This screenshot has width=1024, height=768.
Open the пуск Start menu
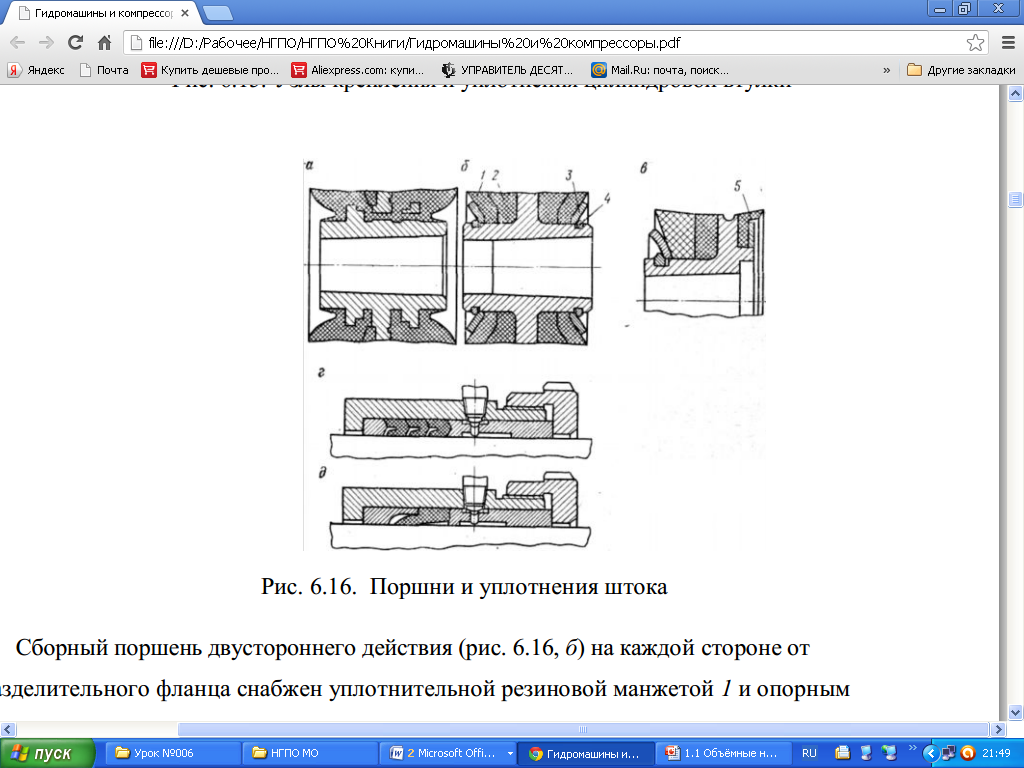[47, 753]
